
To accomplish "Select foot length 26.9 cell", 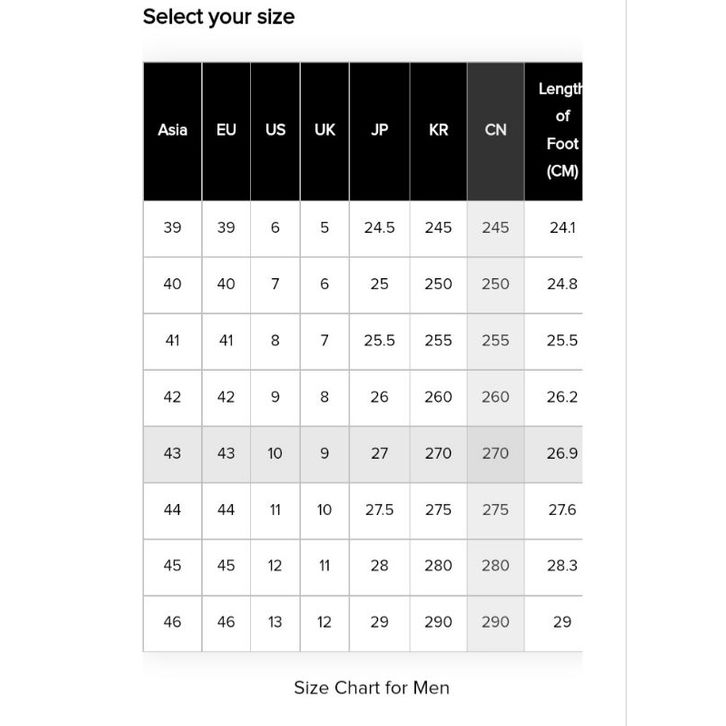I will click(562, 453).
